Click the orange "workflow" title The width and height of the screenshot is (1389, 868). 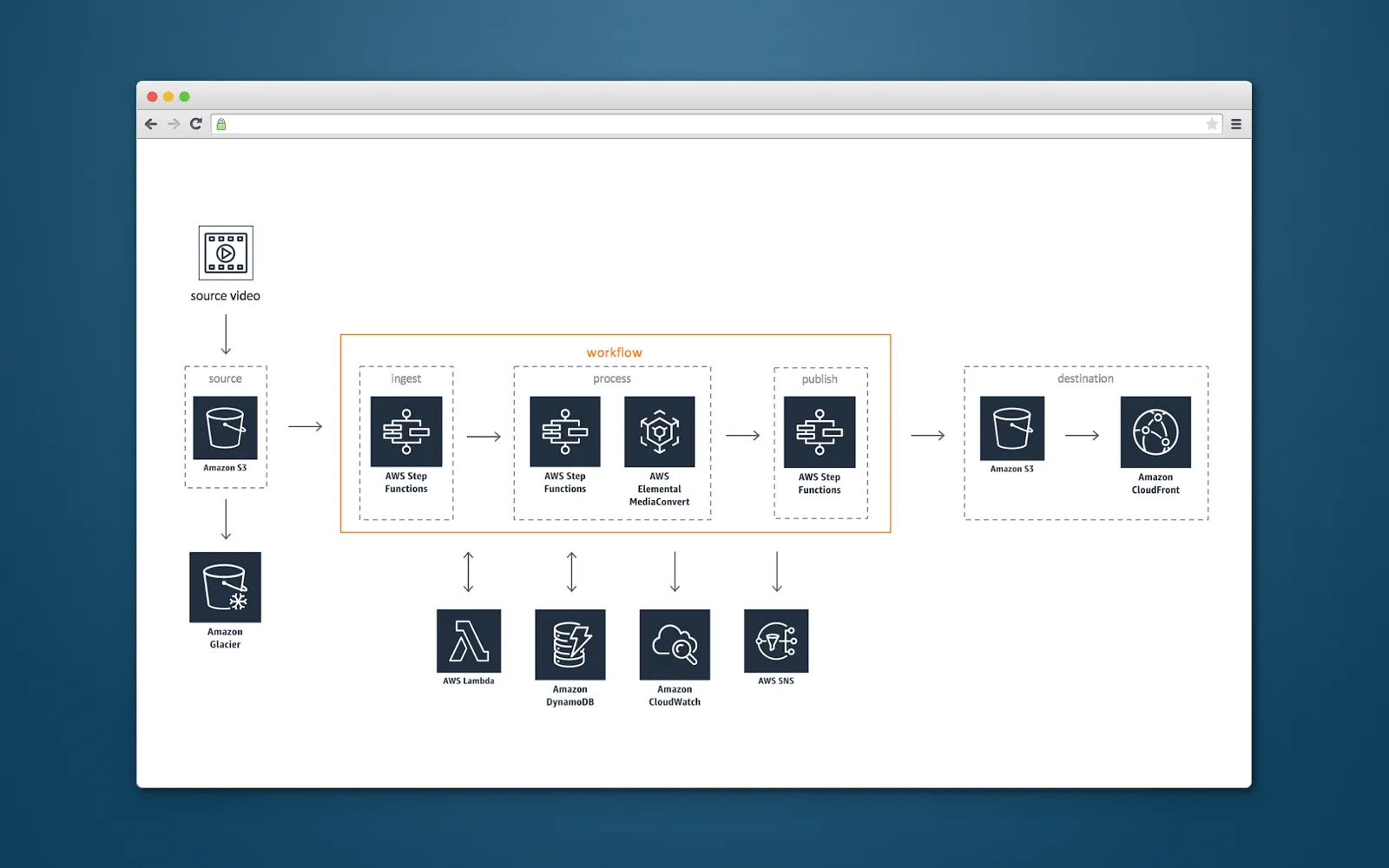(x=615, y=352)
